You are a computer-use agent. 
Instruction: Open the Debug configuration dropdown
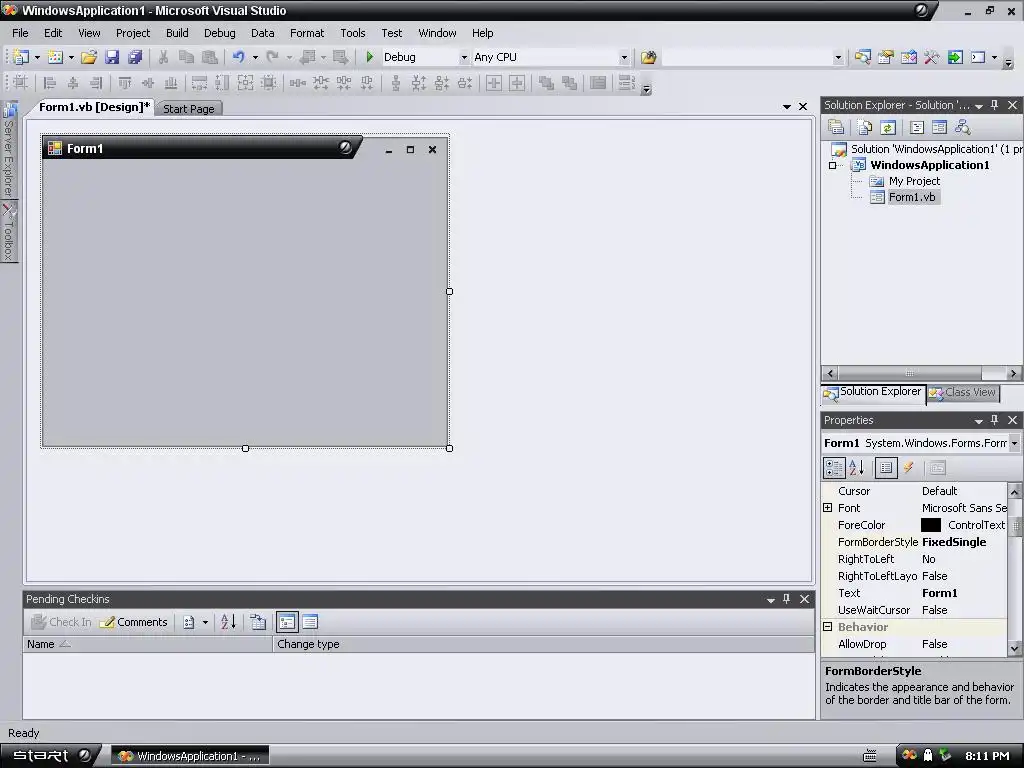464,57
